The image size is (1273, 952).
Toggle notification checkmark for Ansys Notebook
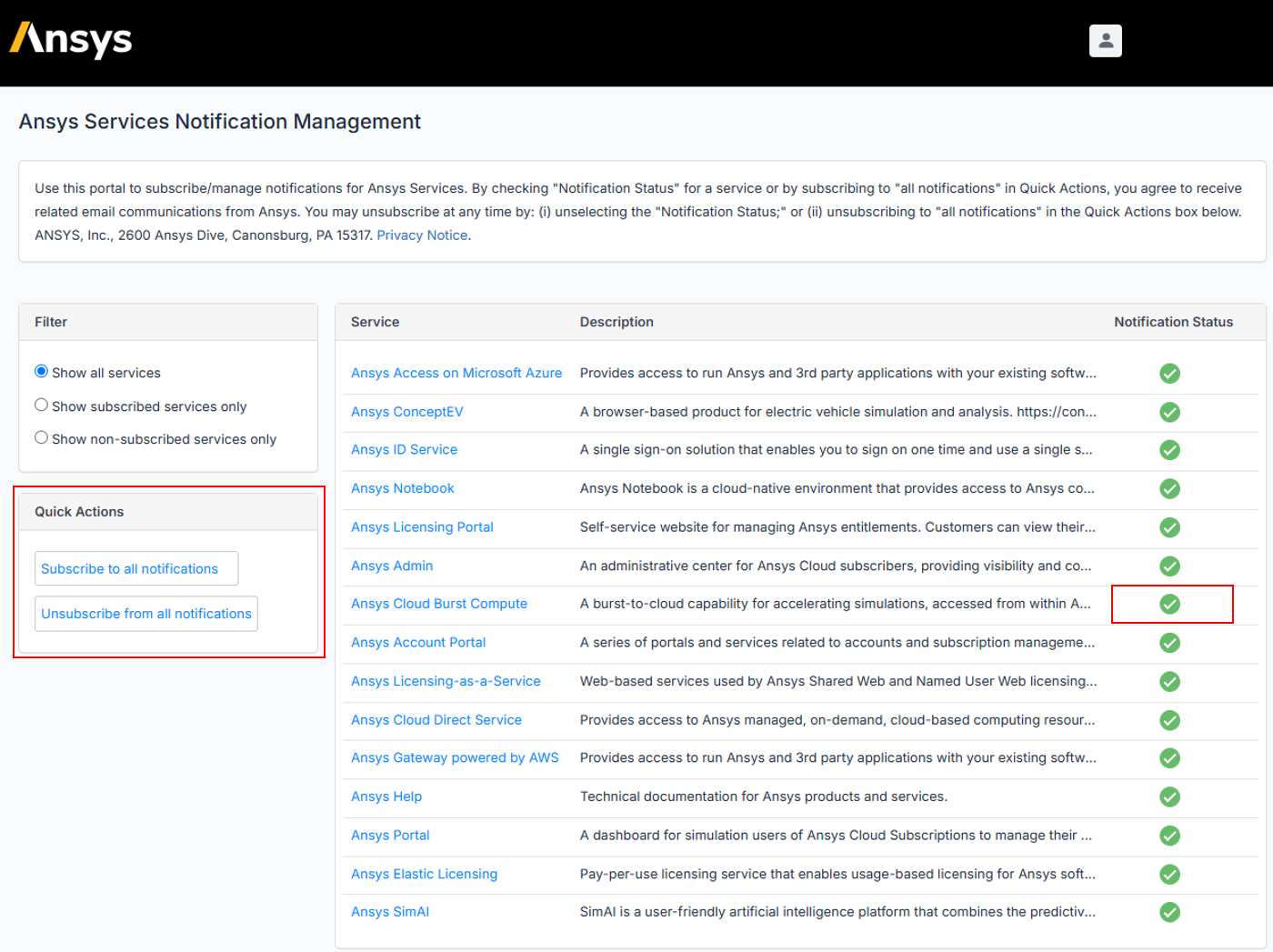1169,489
